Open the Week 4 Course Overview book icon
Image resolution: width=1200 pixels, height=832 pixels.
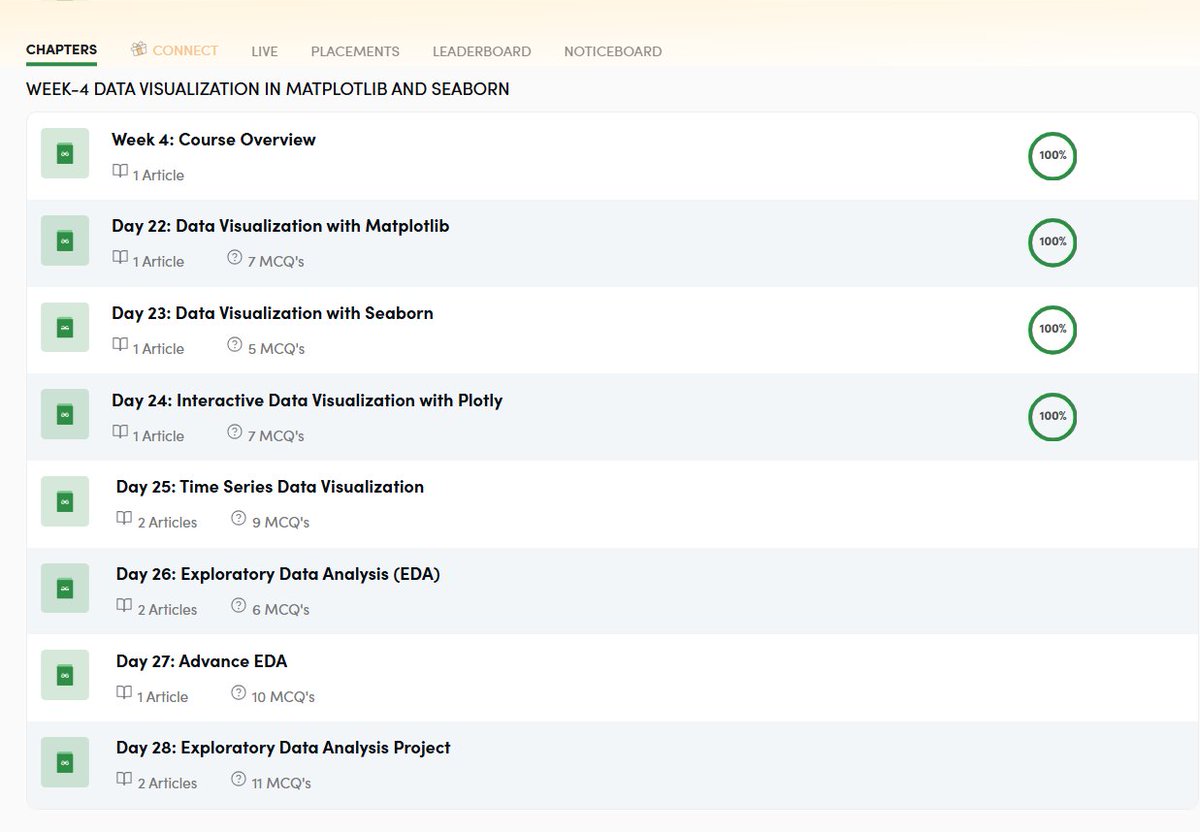(x=65, y=154)
